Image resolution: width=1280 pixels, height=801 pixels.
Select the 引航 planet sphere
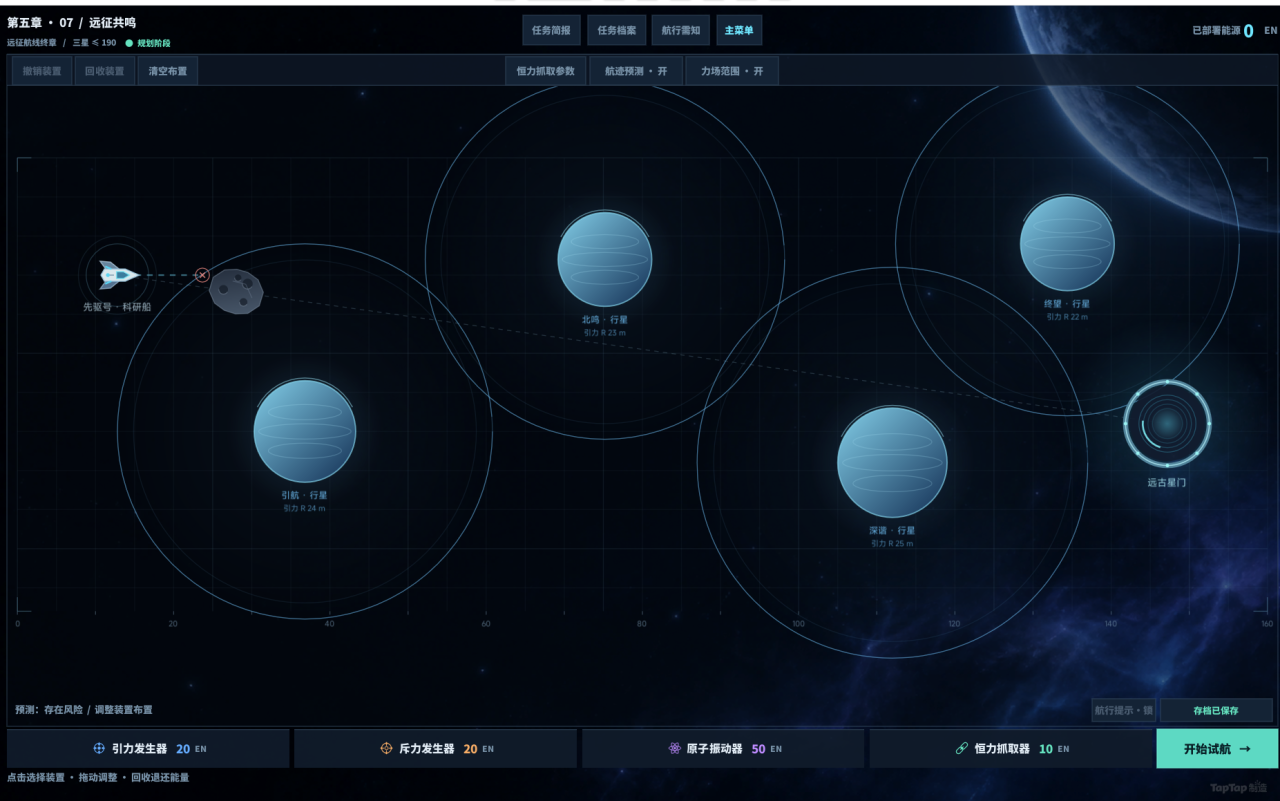coord(304,431)
